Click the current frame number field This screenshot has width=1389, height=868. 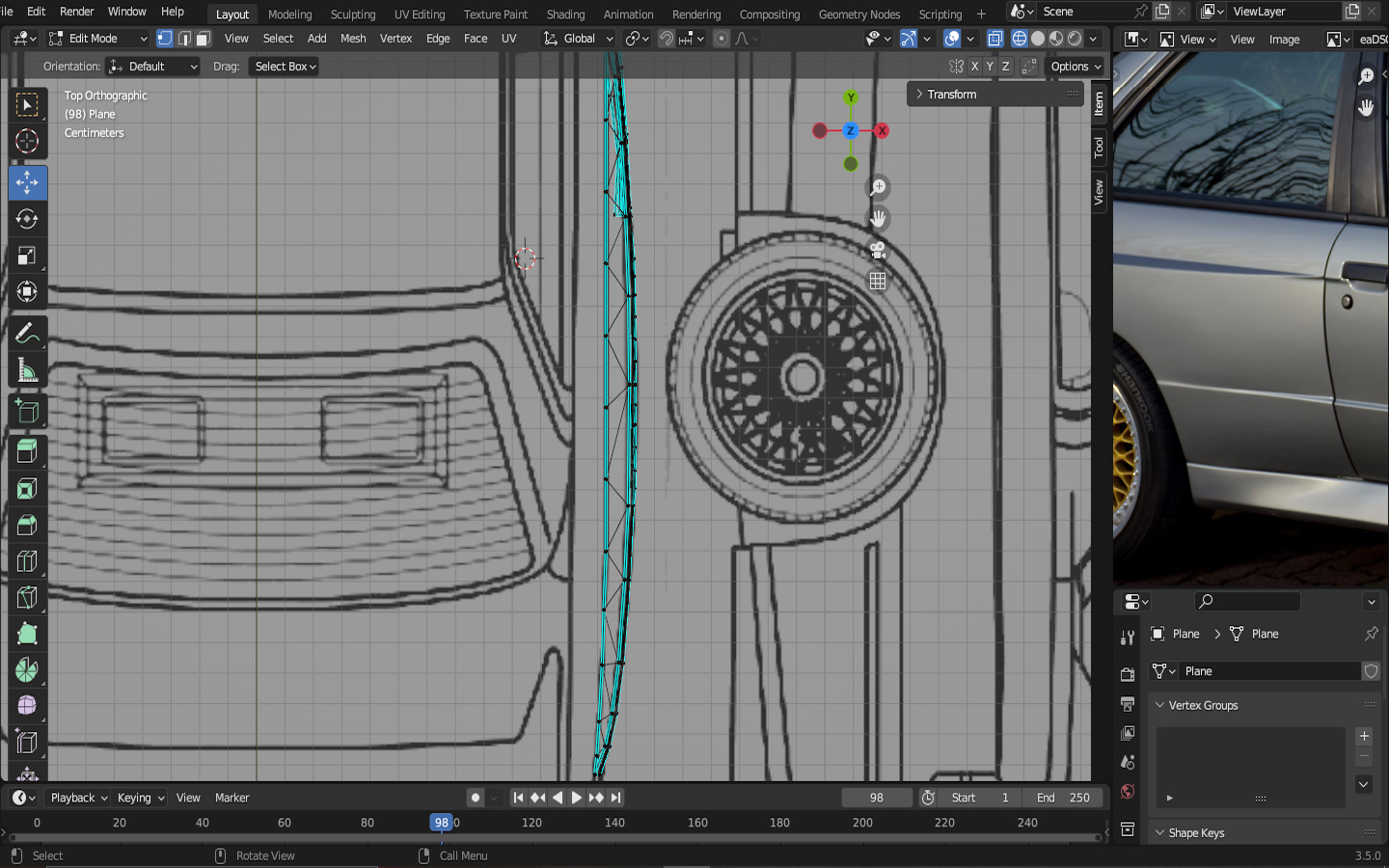(x=876, y=798)
